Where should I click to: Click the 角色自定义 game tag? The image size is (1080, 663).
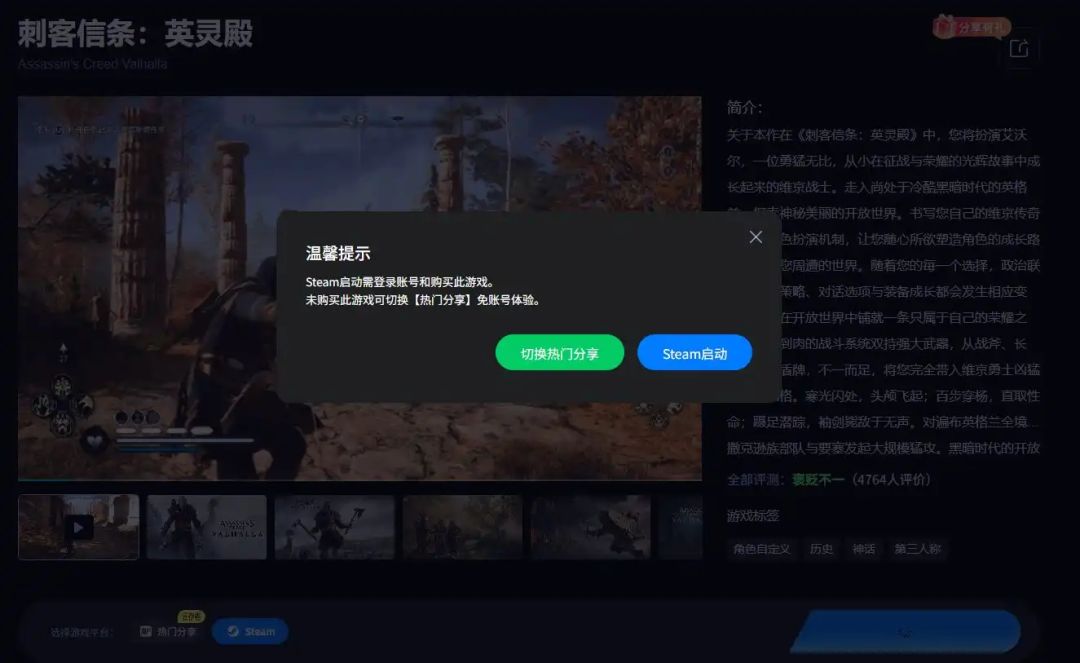761,549
